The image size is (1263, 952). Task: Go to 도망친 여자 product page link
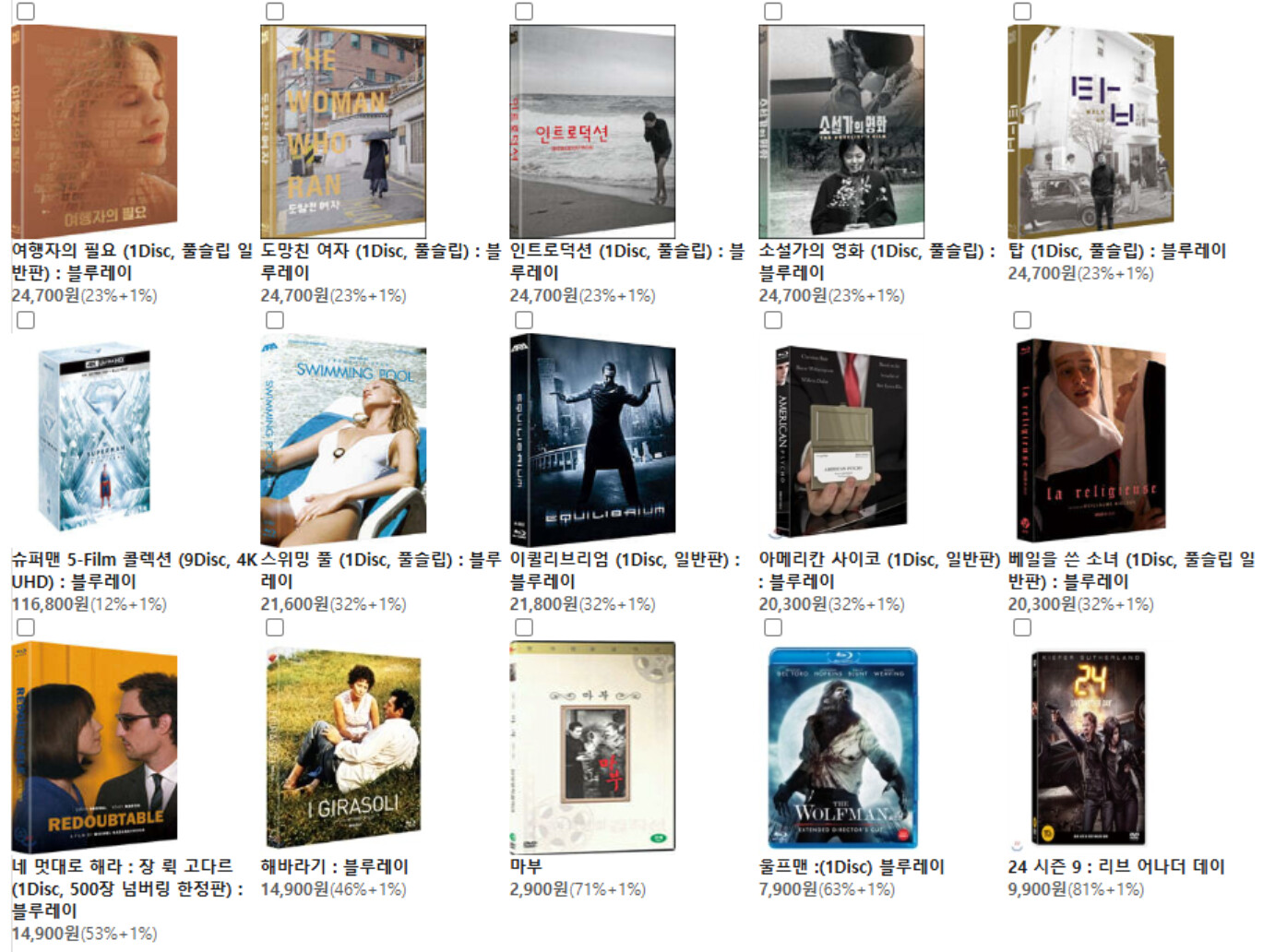tap(380, 262)
